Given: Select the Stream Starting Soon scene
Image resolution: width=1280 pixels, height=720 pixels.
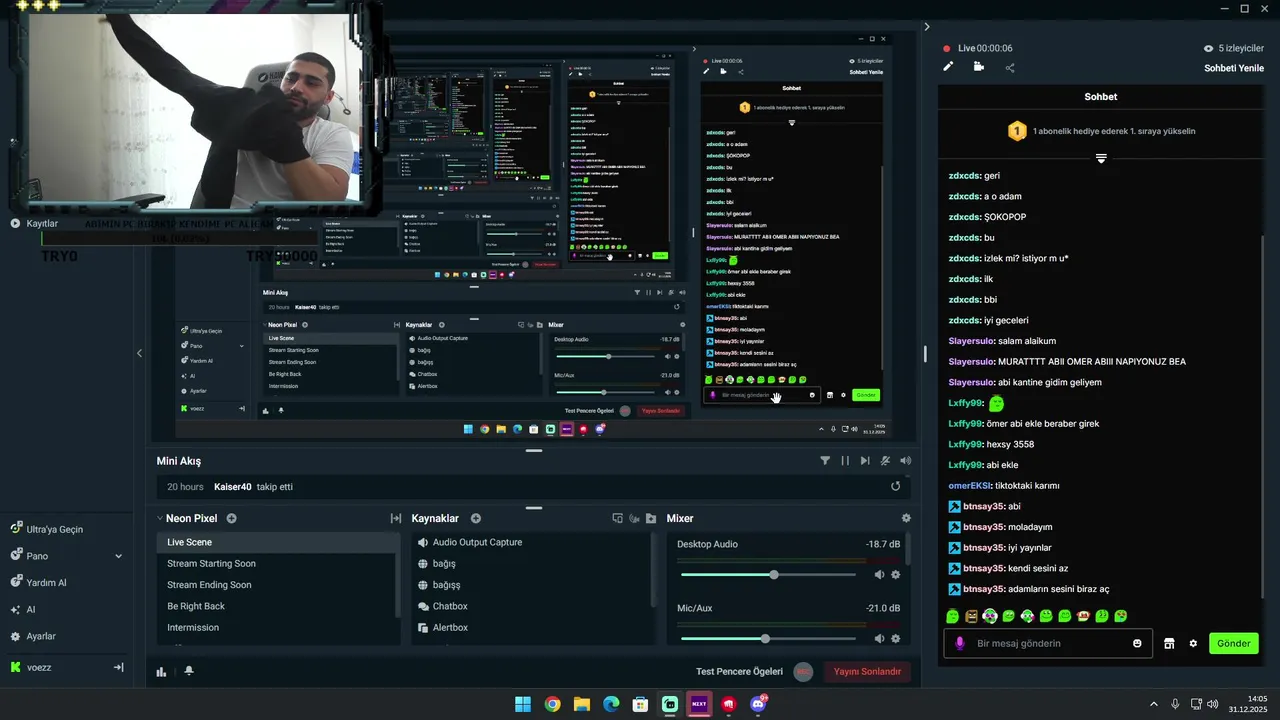Looking at the screenshot, I should 276,563.
